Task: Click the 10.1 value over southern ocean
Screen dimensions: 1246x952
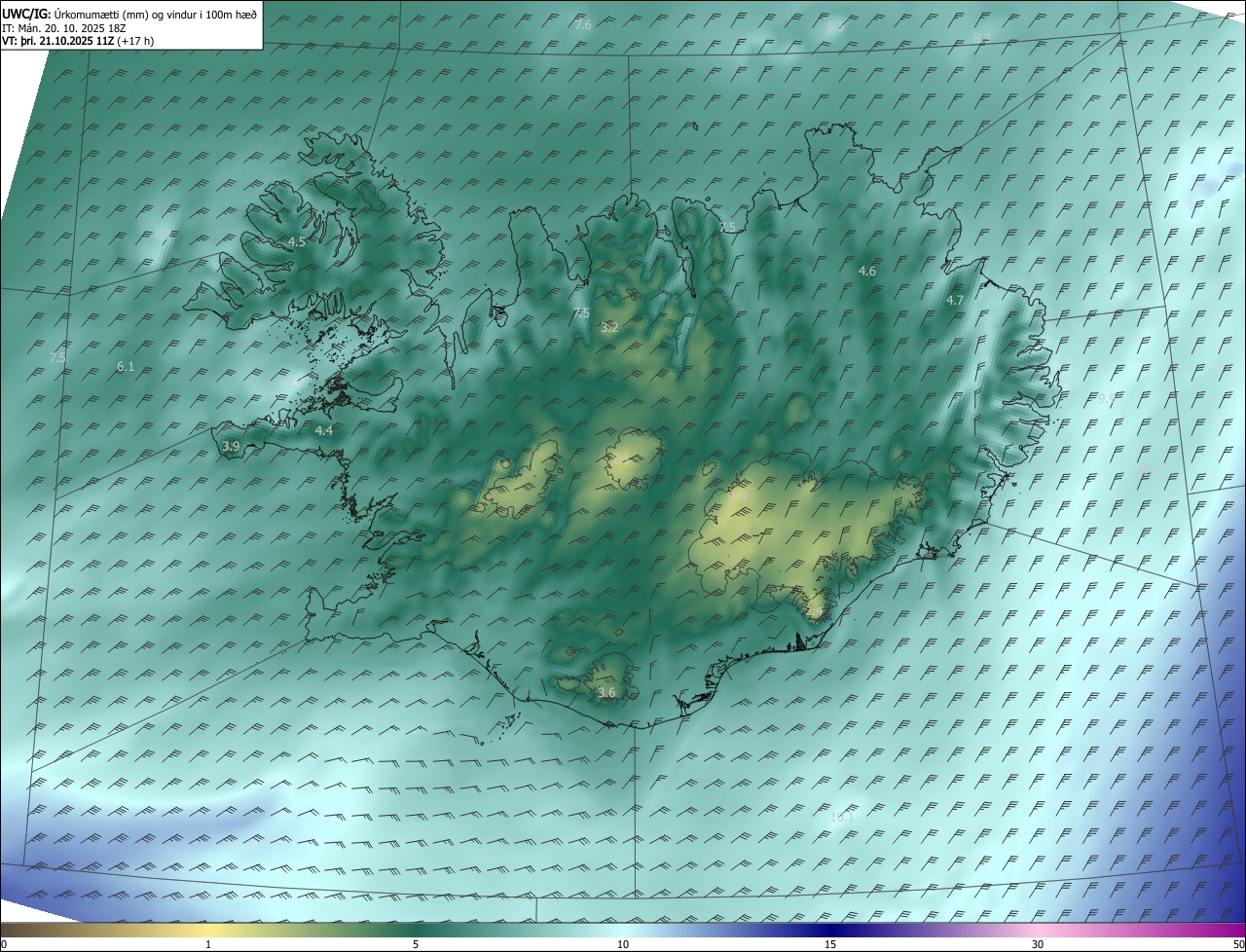Action: pos(842,818)
